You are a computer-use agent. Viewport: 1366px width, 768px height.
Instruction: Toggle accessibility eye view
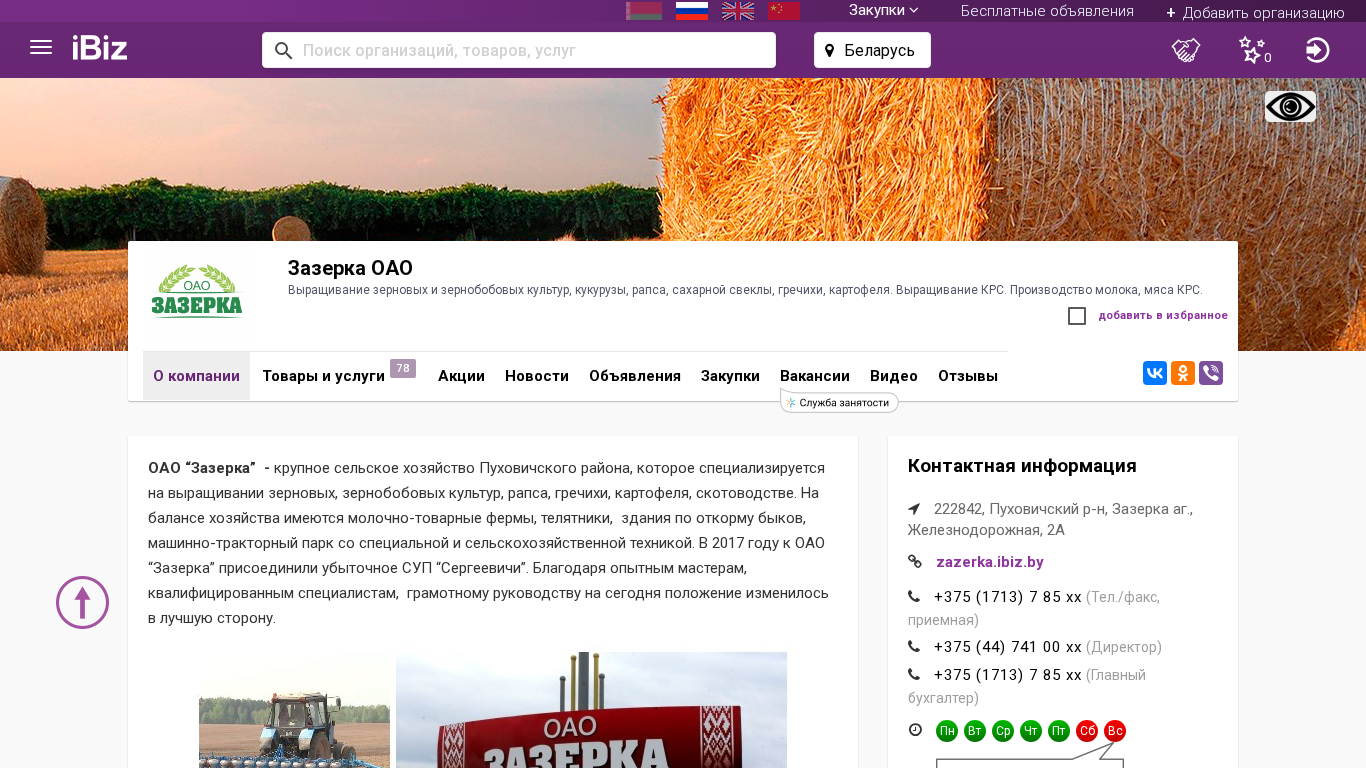pos(1290,107)
